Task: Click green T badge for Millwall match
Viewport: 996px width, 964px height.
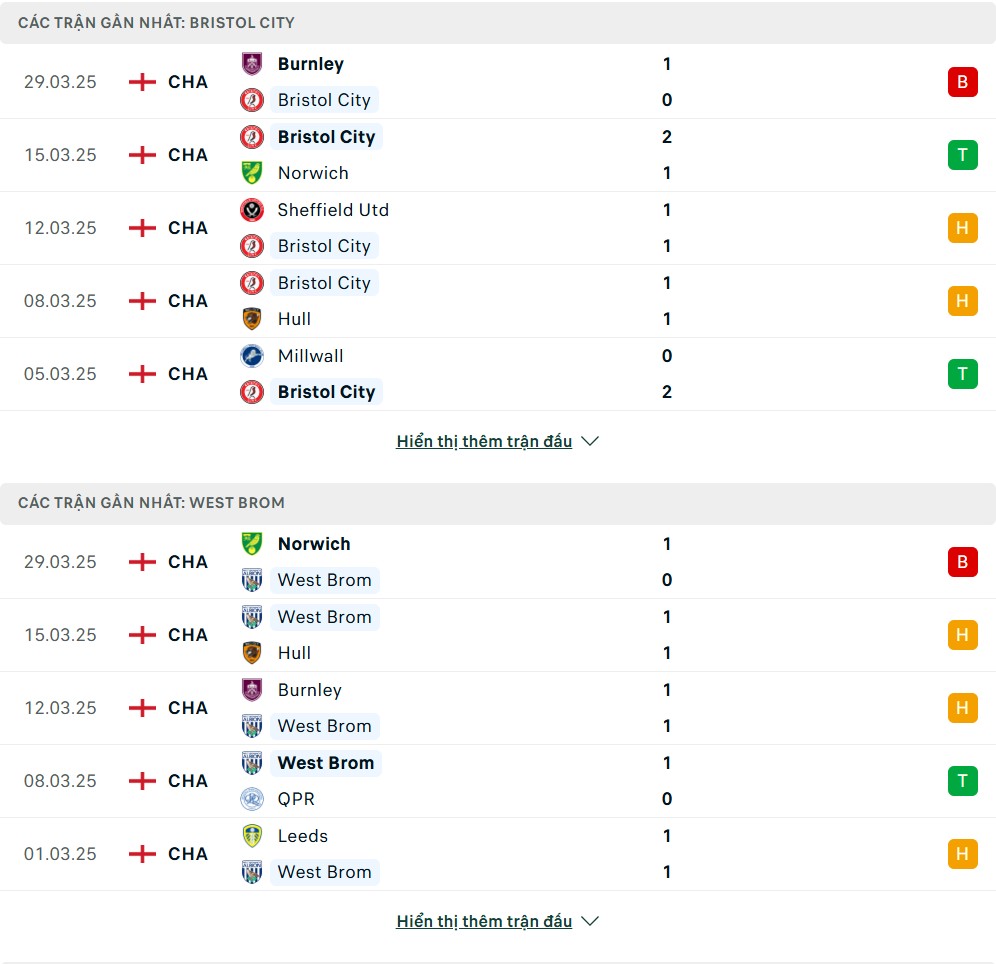Action: (962, 374)
